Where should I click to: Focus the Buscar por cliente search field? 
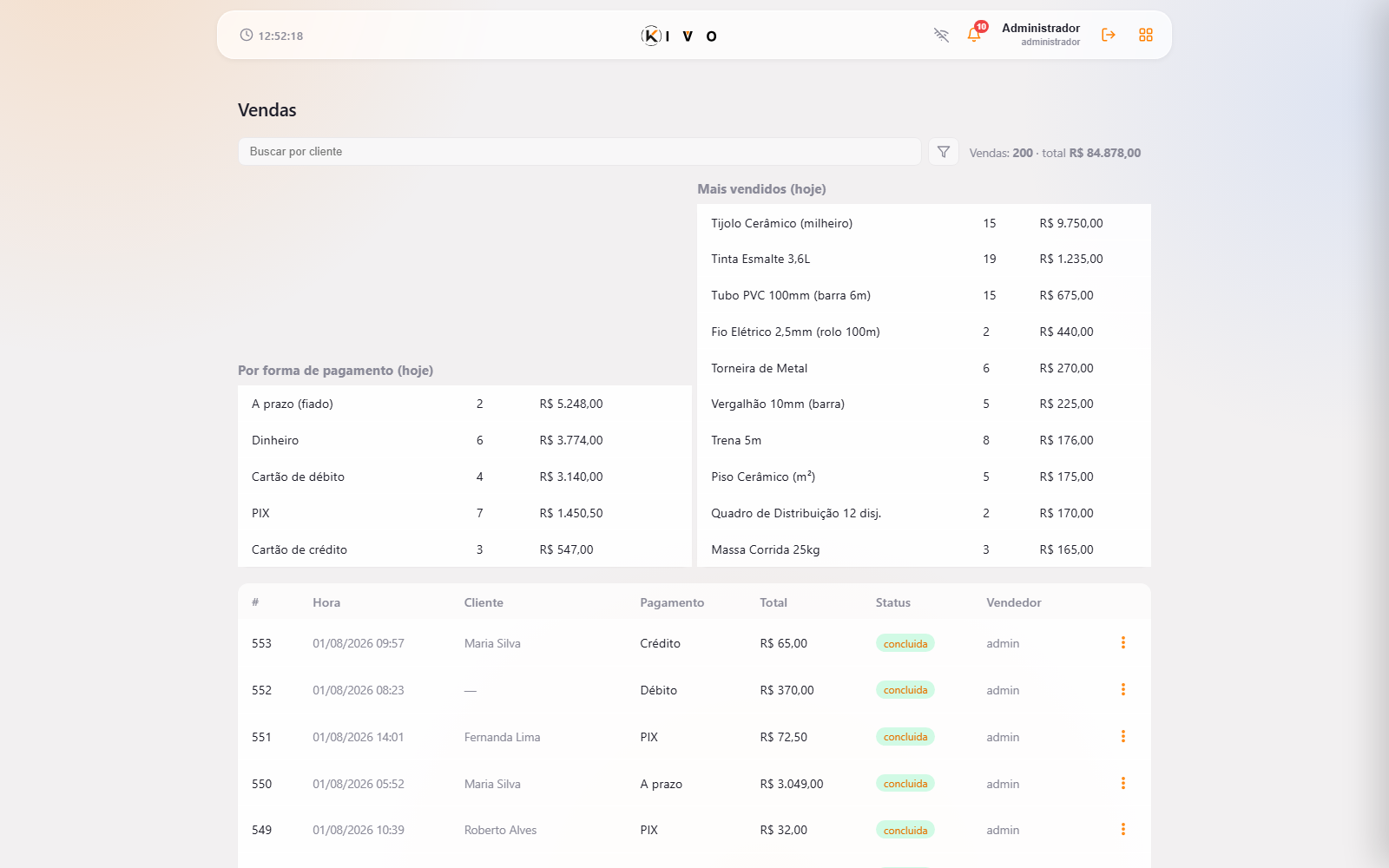tap(579, 151)
